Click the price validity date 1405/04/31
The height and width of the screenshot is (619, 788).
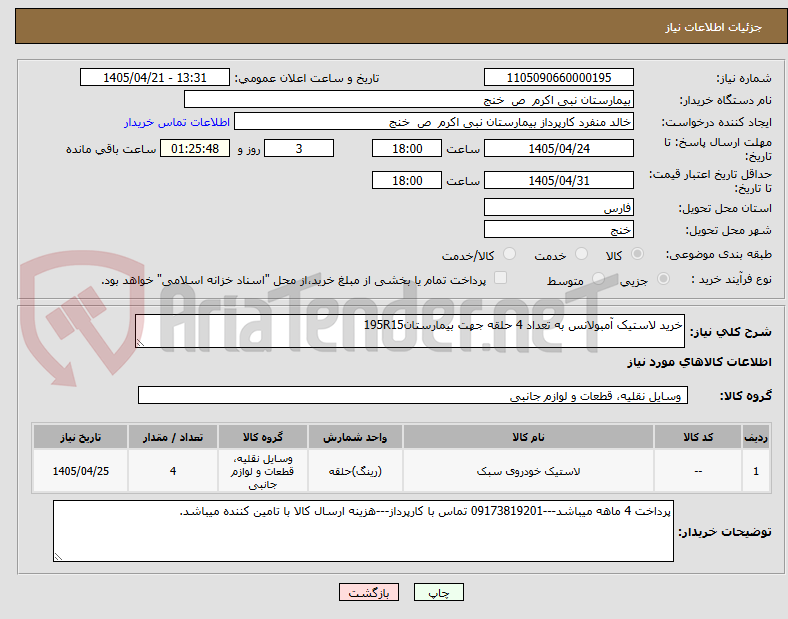[559, 180]
